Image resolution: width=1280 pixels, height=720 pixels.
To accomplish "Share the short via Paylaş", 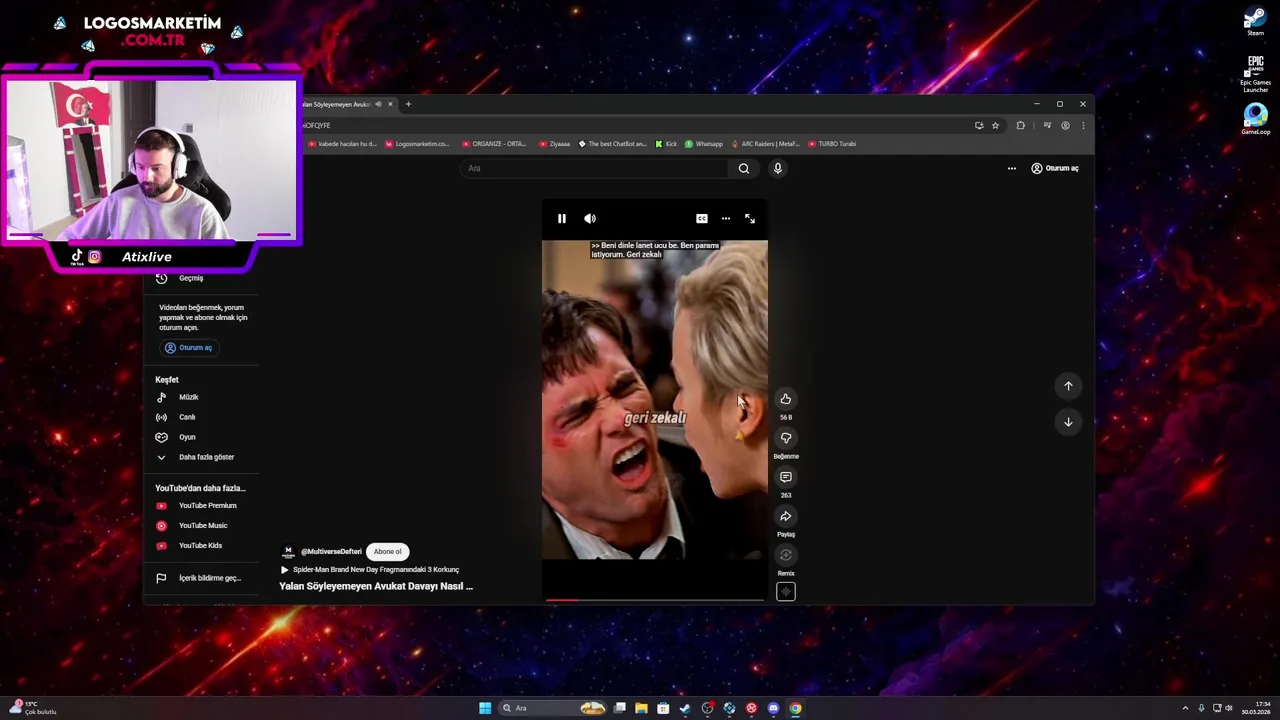I will (x=786, y=516).
